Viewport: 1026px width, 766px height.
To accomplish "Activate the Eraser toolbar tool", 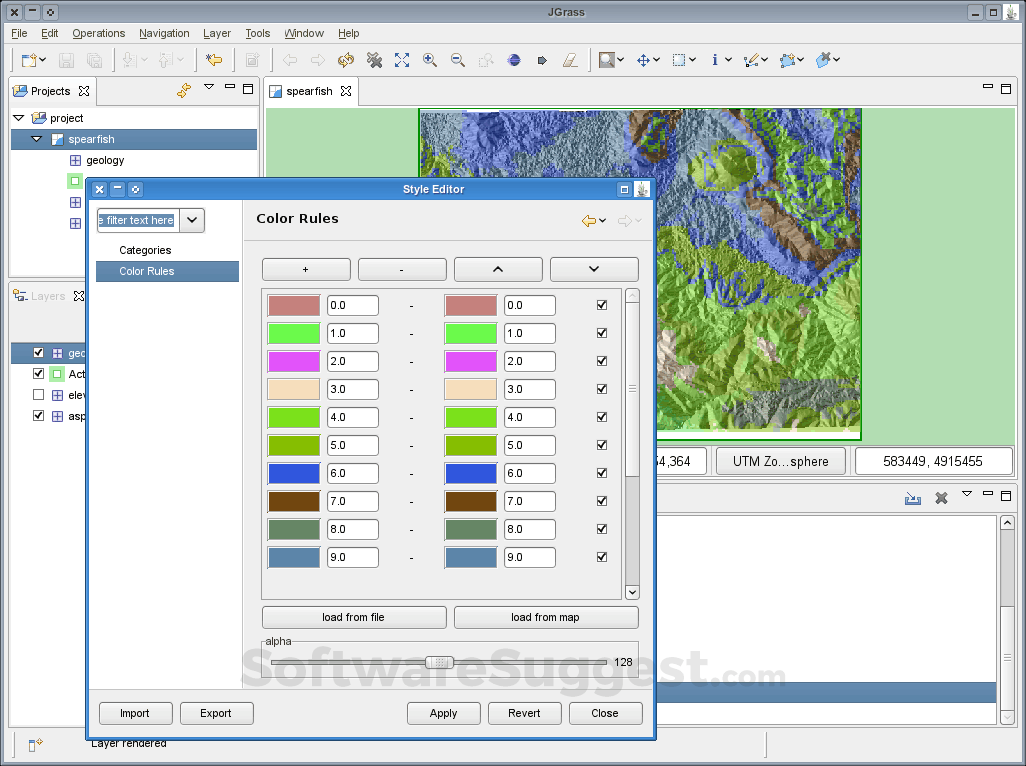I will [x=570, y=60].
